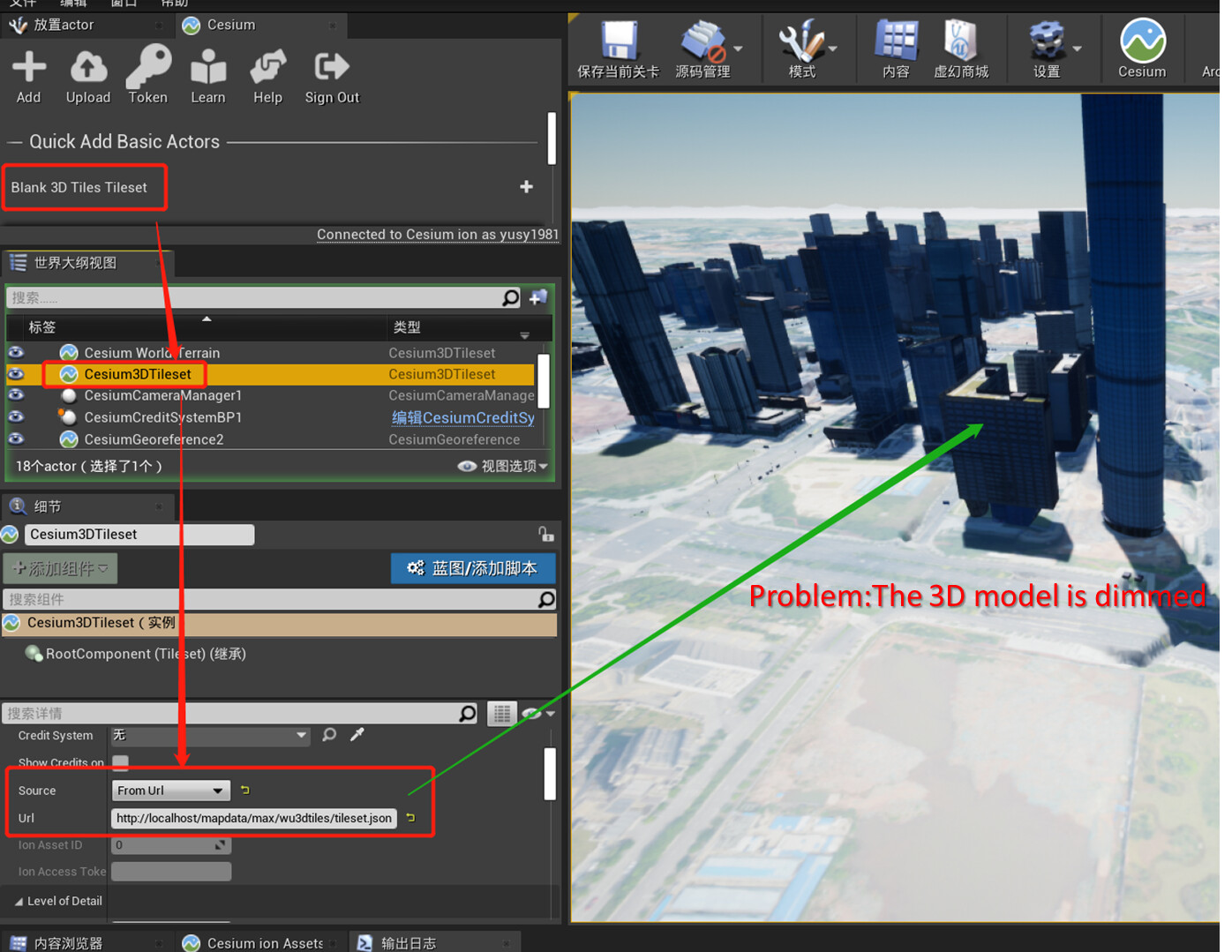Sign Out of Cesium ion
The width and height of the screenshot is (1232, 952).
332,77
